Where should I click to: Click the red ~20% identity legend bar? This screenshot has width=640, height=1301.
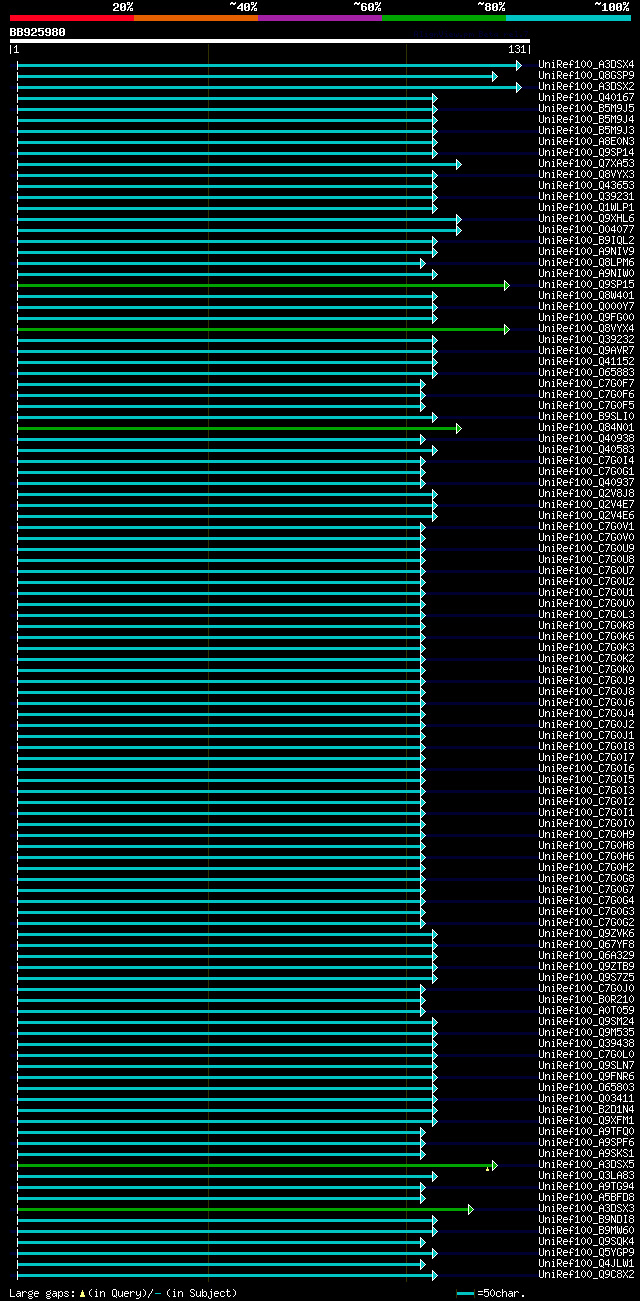(x=72, y=18)
